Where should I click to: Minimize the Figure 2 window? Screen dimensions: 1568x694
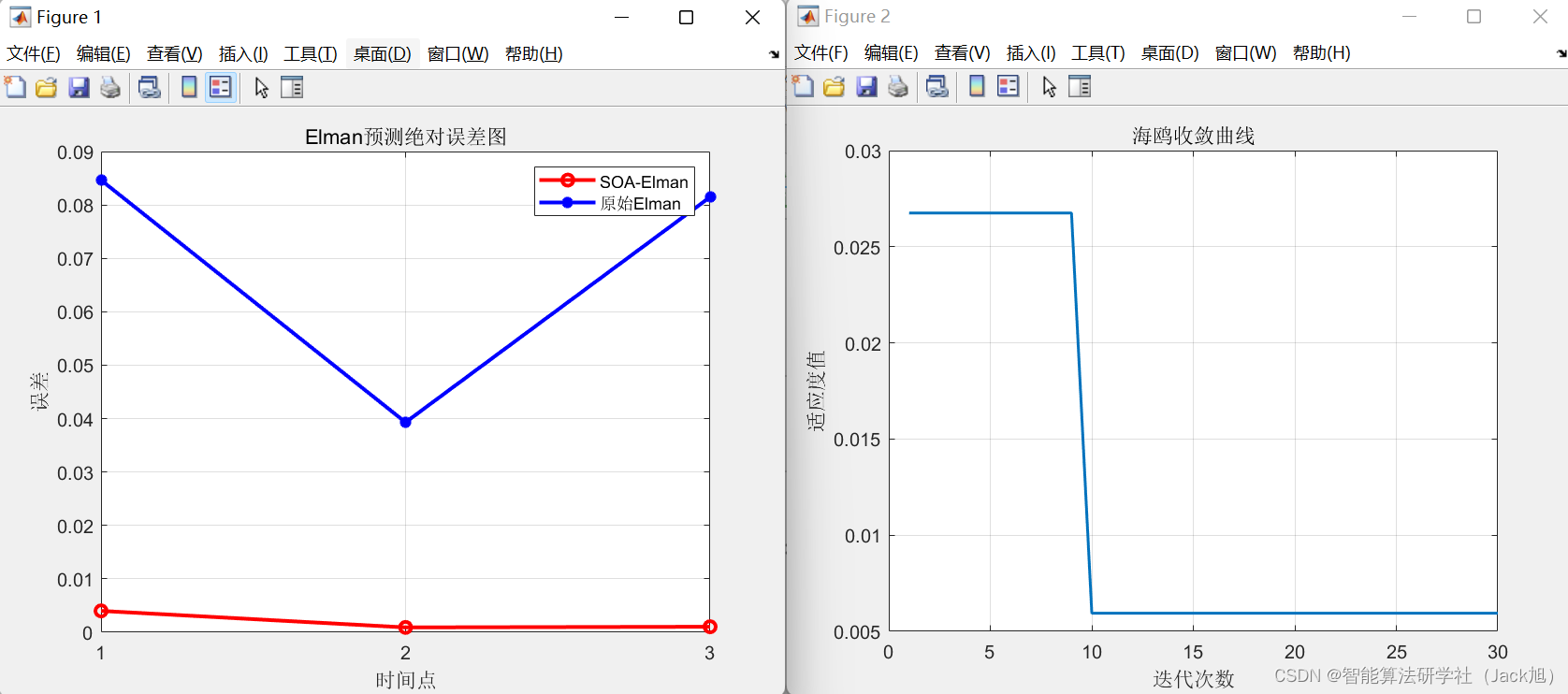point(1410,16)
